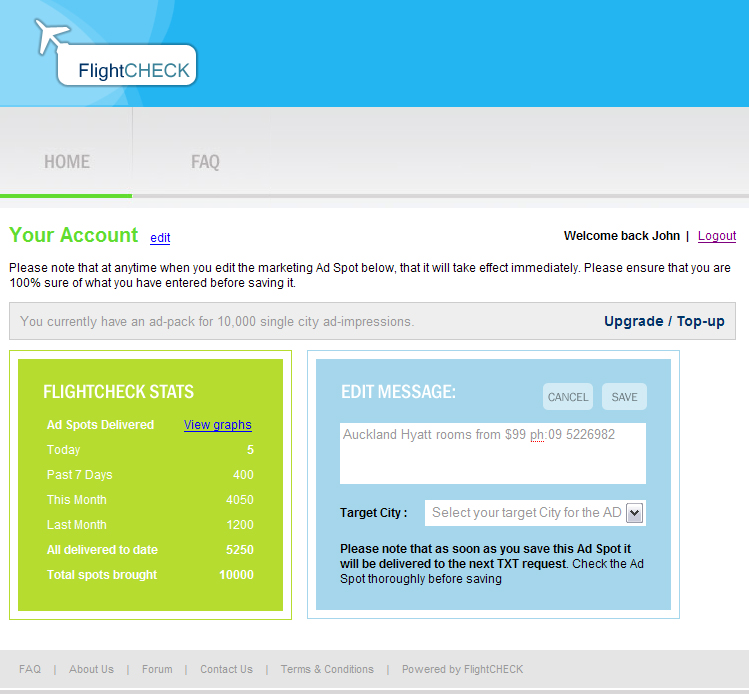
Task: Select the 'Welcome back John' text
Action: coord(621,236)
